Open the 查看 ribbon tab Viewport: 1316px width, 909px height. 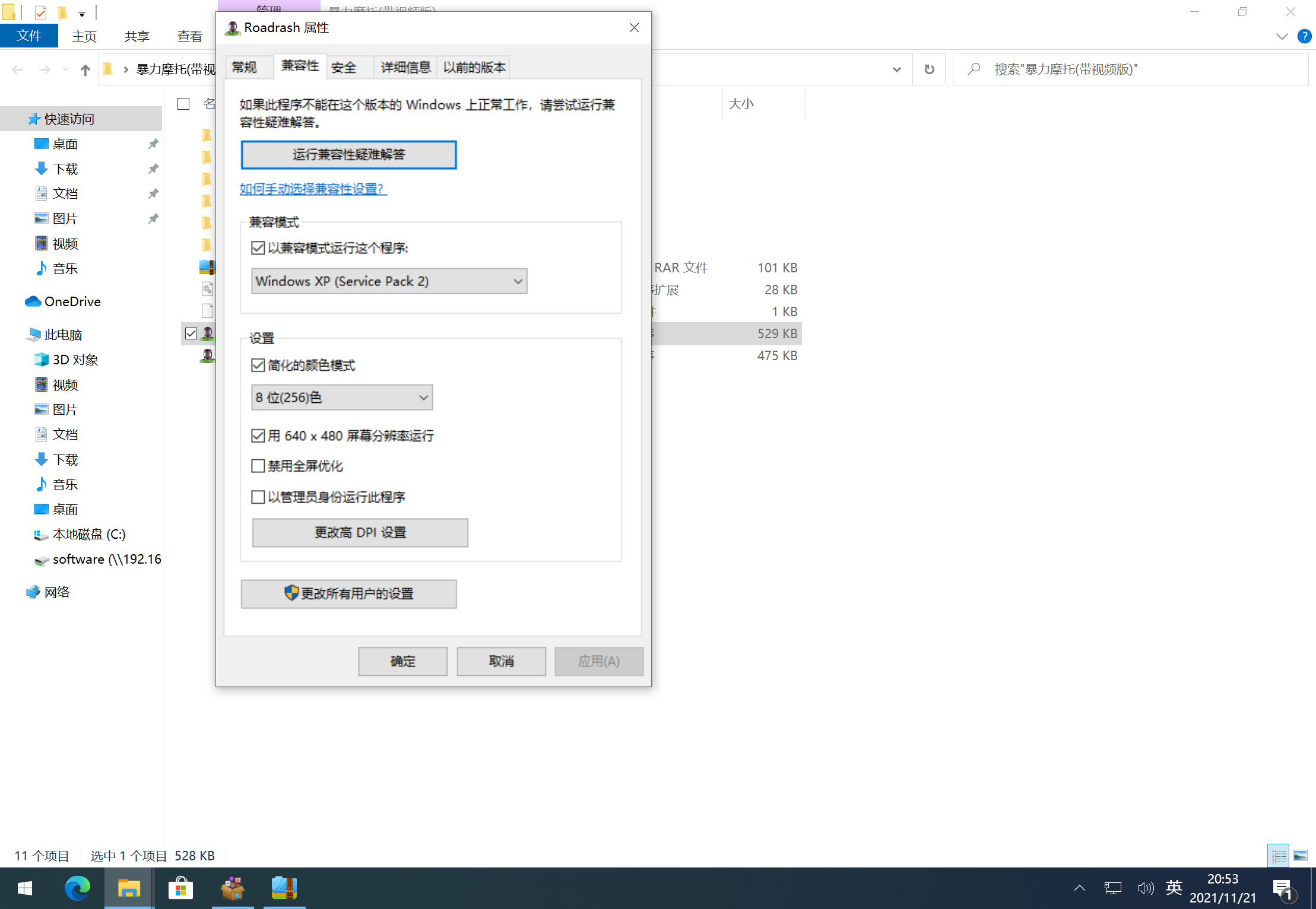point(189,36)
